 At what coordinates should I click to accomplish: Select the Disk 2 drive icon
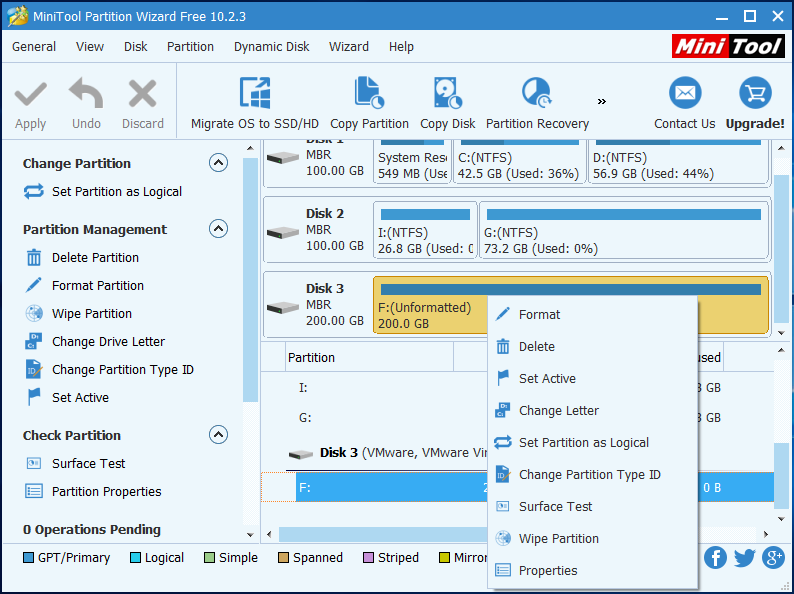[x=283, y=233]
